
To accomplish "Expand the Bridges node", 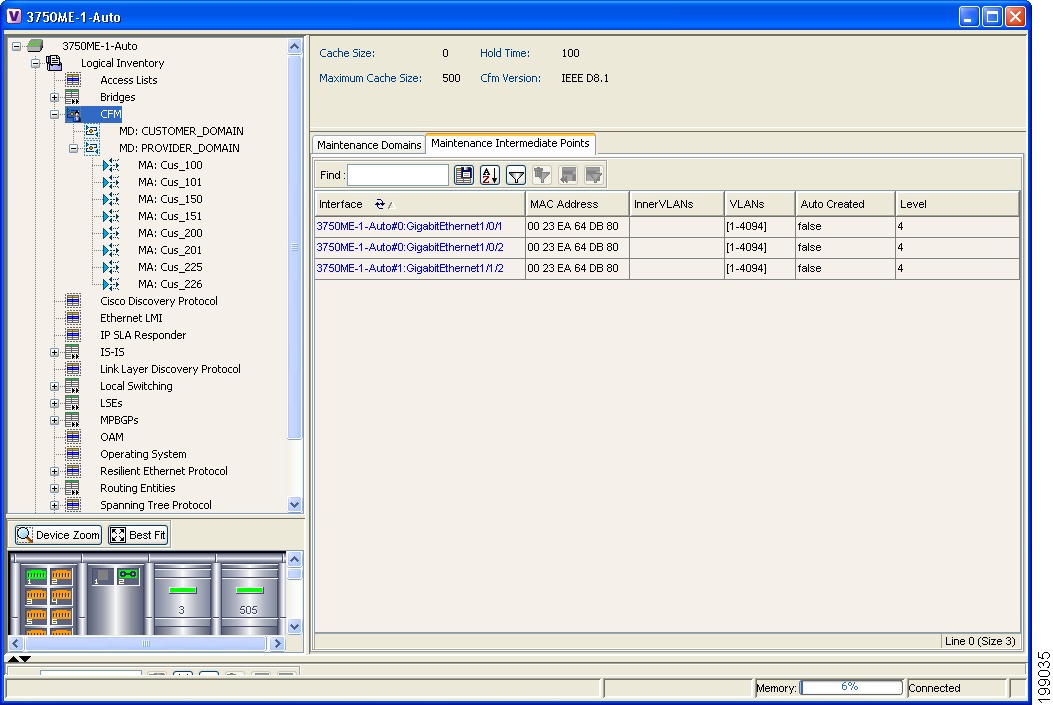I will pyautogui.click(x=54, y=97).
